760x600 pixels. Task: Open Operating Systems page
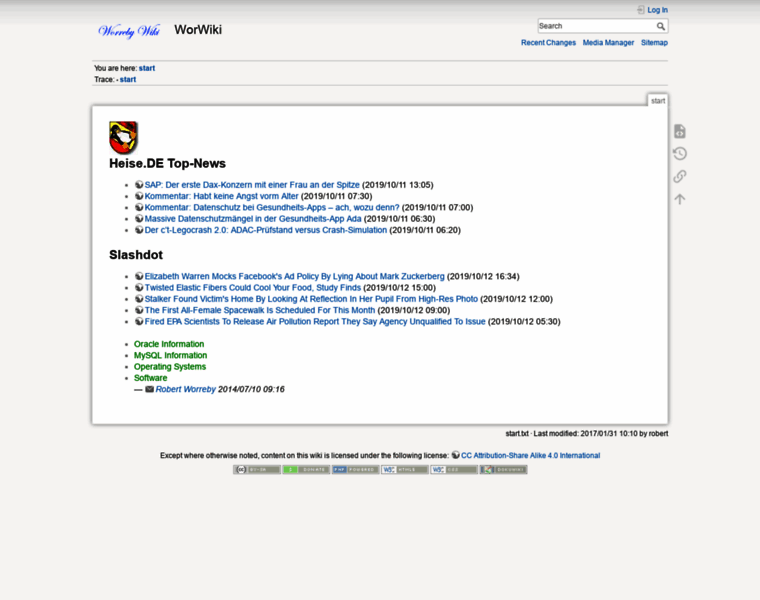point(170,367)
